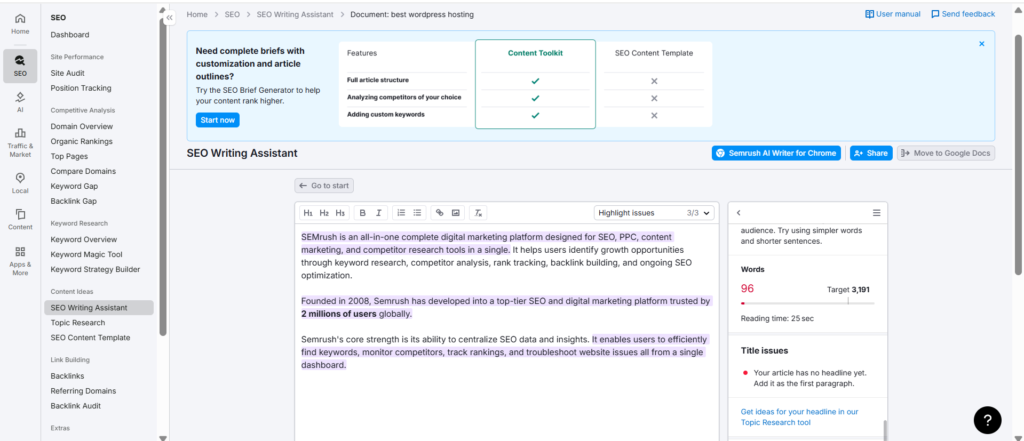Apply Heading 3 format in the editor toolbar
Viewport: 1024px width, 441px height.
[340, 212]
